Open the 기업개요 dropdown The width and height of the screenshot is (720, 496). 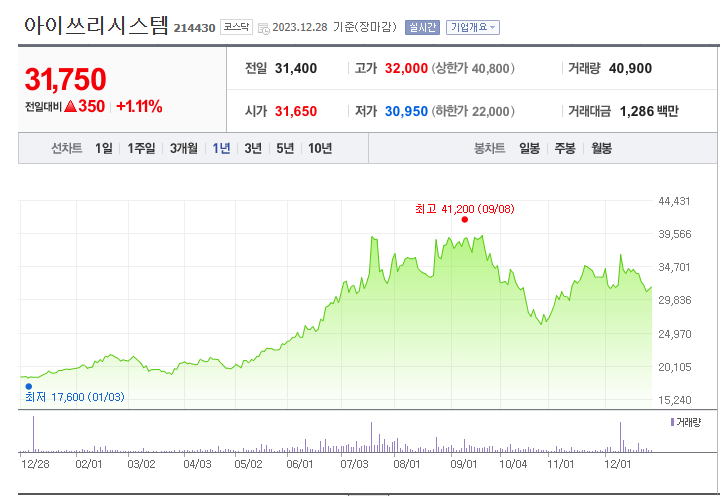click(472, 28)
